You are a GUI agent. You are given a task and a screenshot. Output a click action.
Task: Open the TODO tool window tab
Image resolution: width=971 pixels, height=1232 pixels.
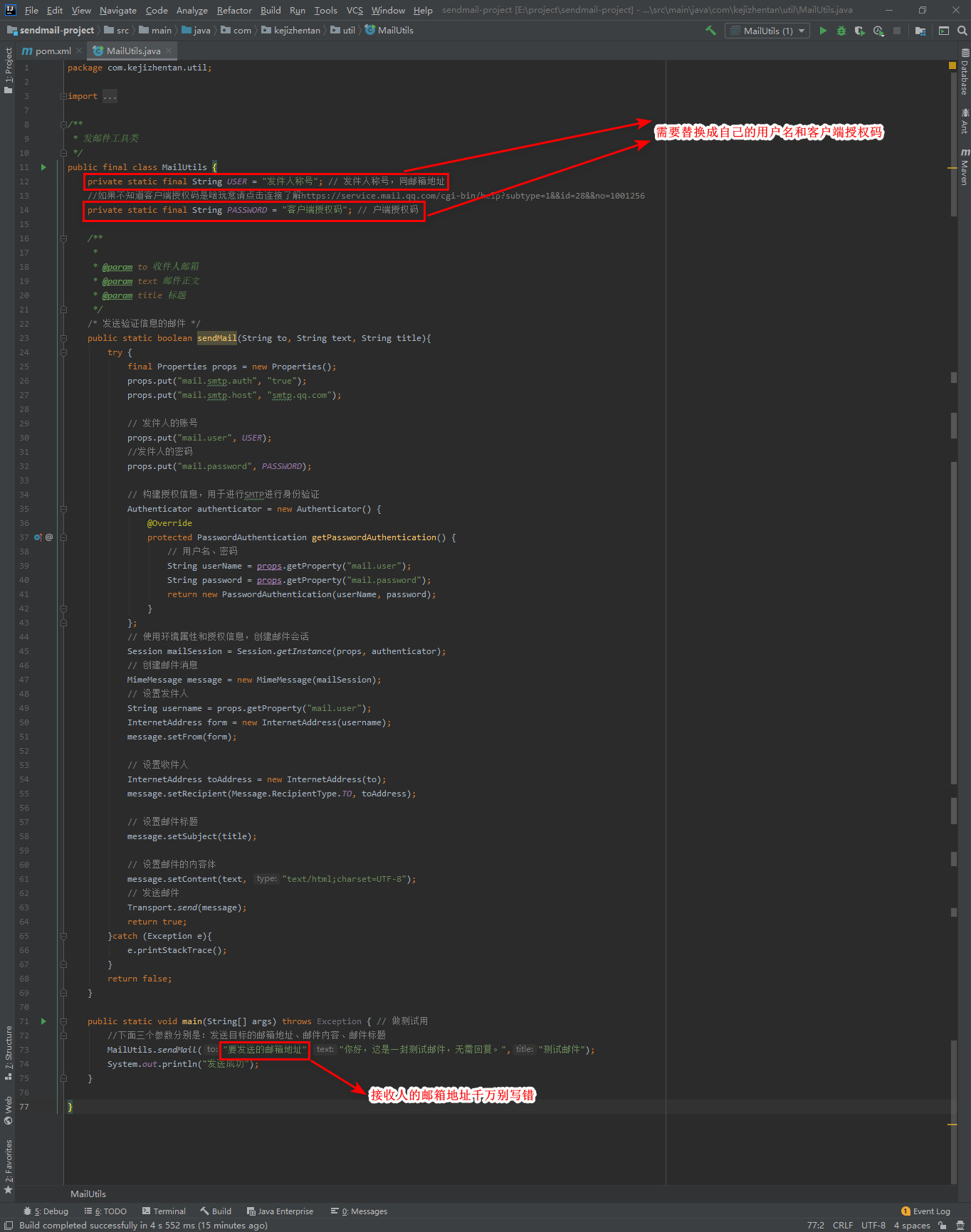point(105,1211)
